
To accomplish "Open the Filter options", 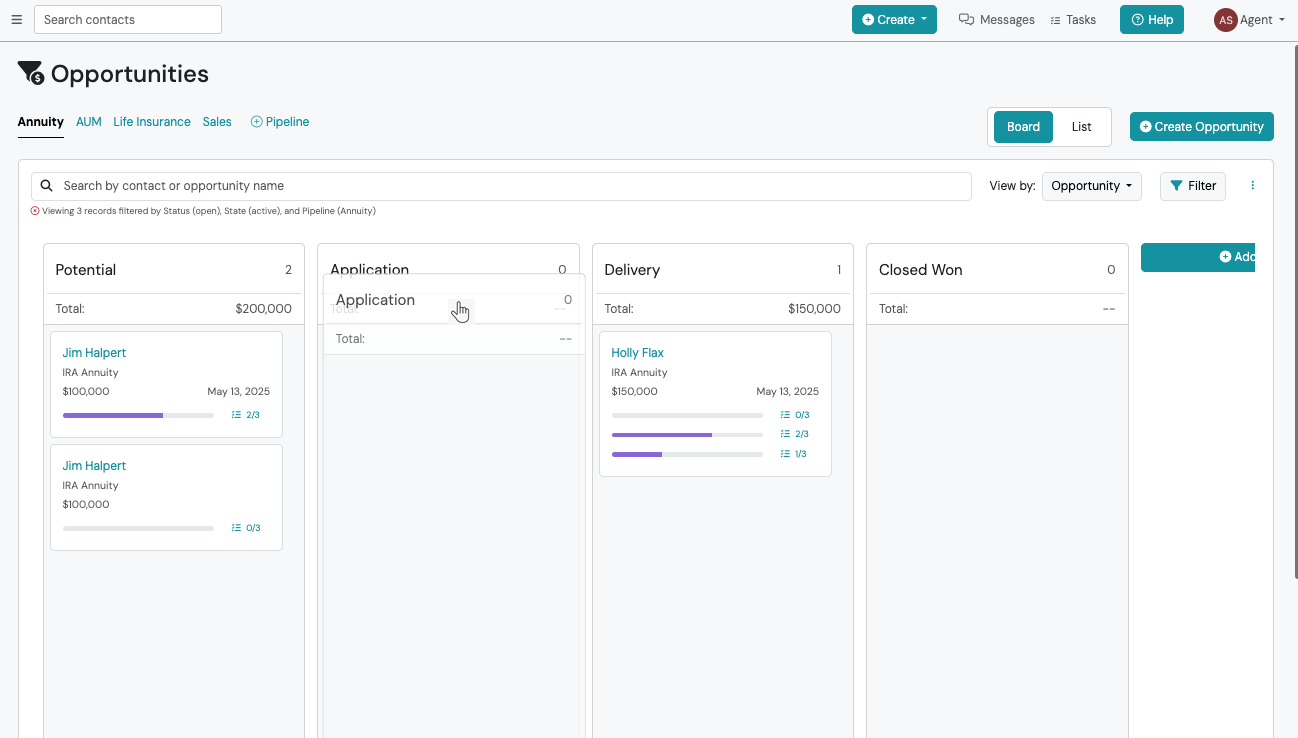I will point(1193,186).
